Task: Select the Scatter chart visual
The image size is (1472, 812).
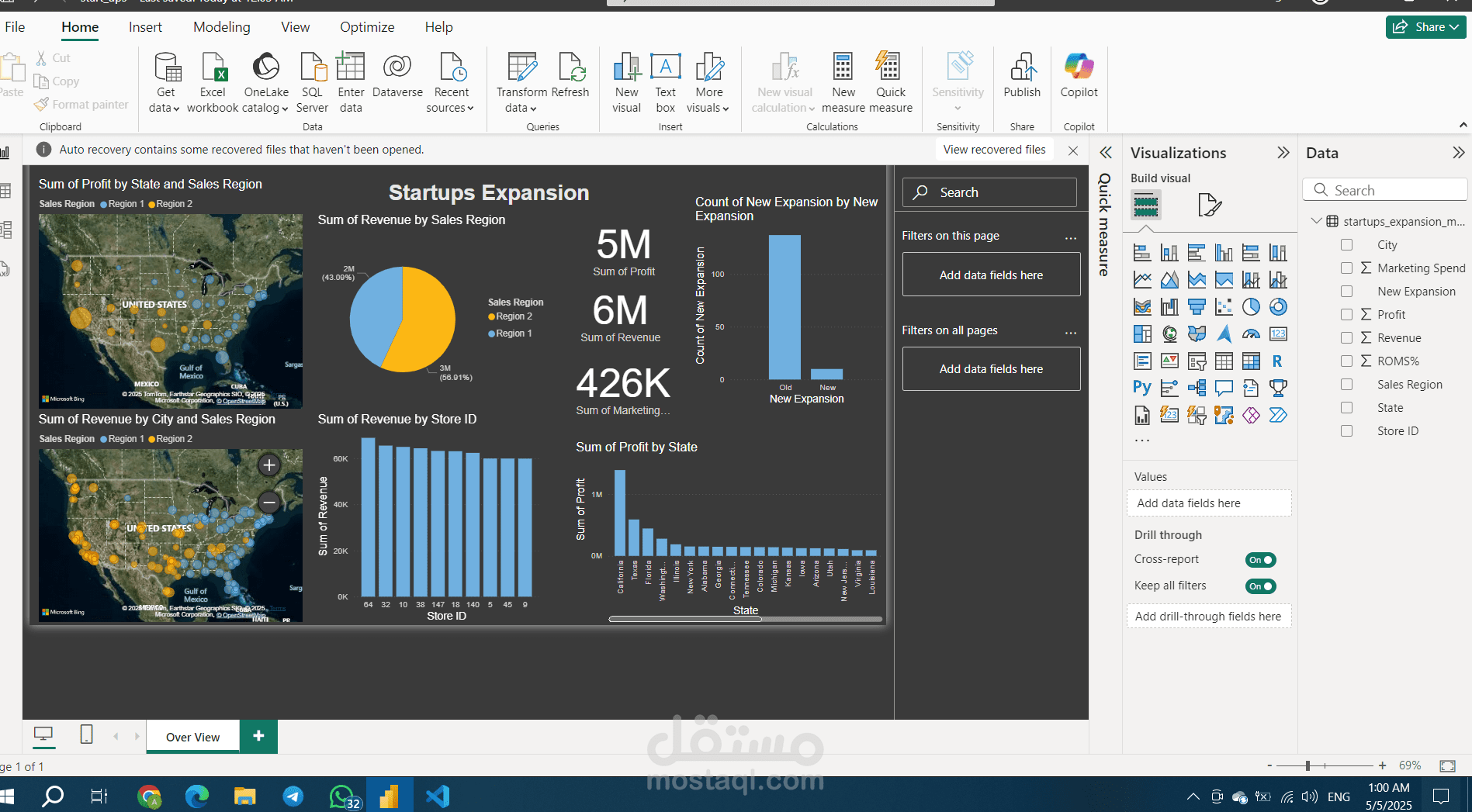Action: (1224, 307)
